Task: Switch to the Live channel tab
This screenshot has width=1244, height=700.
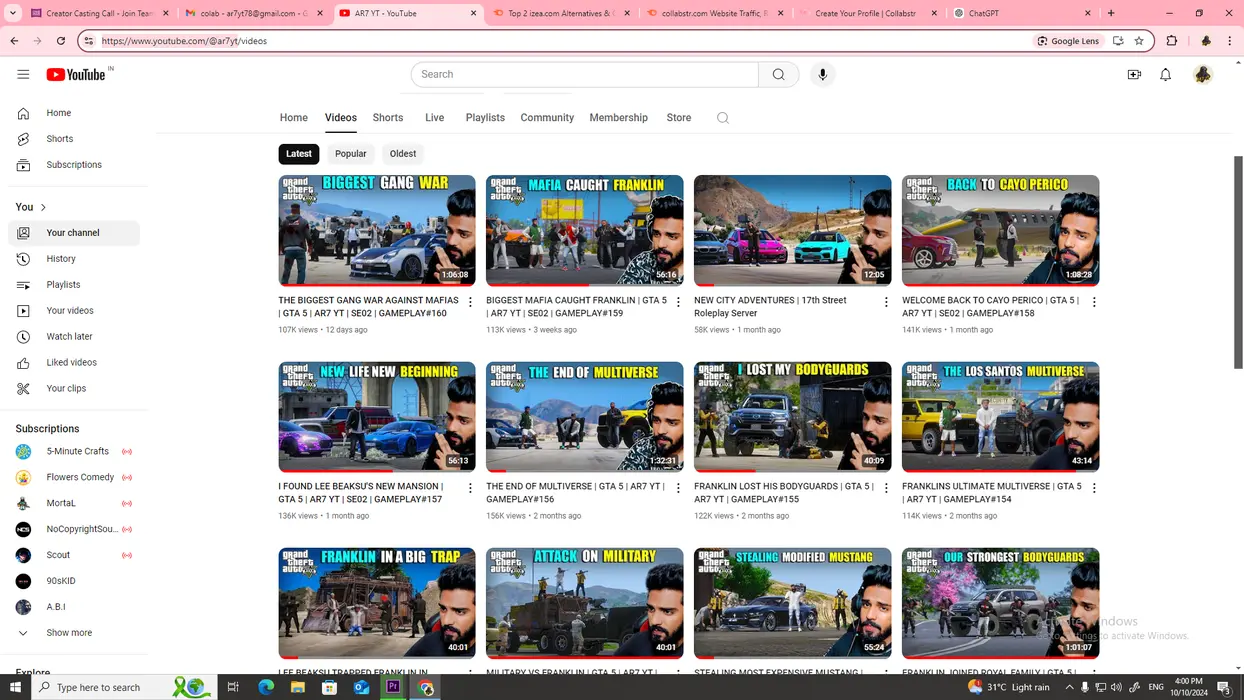Action: [x=434, y=118]
